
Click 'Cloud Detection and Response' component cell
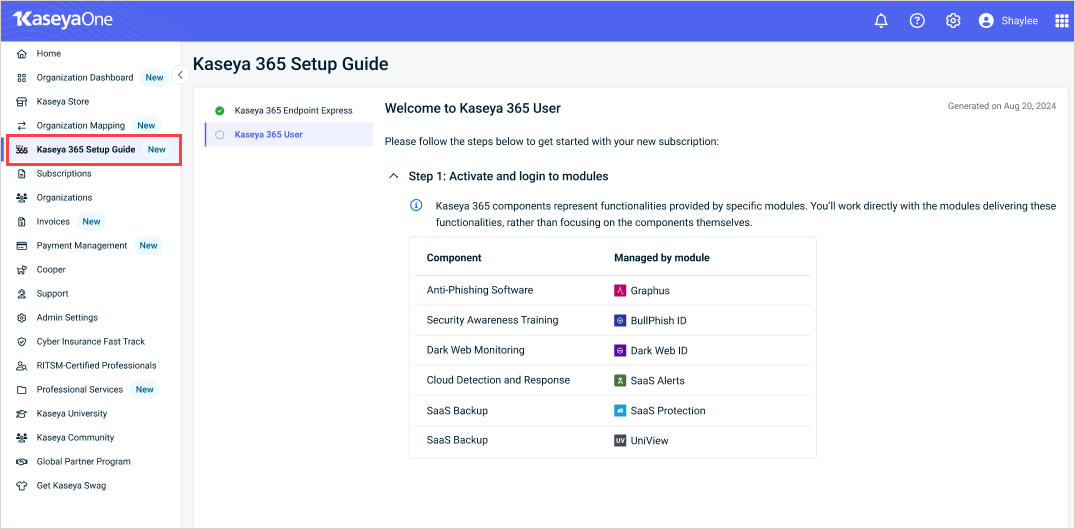498,380
